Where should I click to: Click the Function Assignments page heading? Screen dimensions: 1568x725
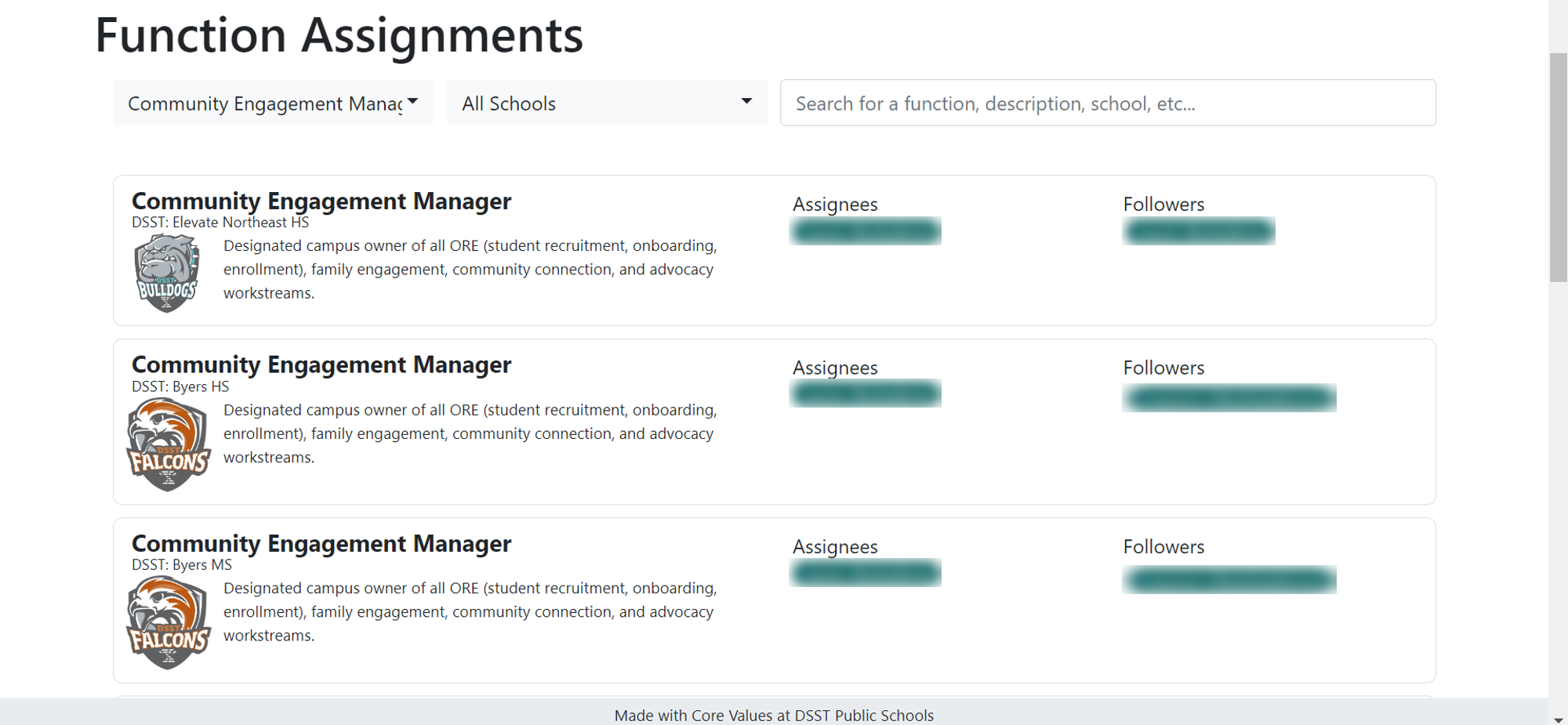338,34
